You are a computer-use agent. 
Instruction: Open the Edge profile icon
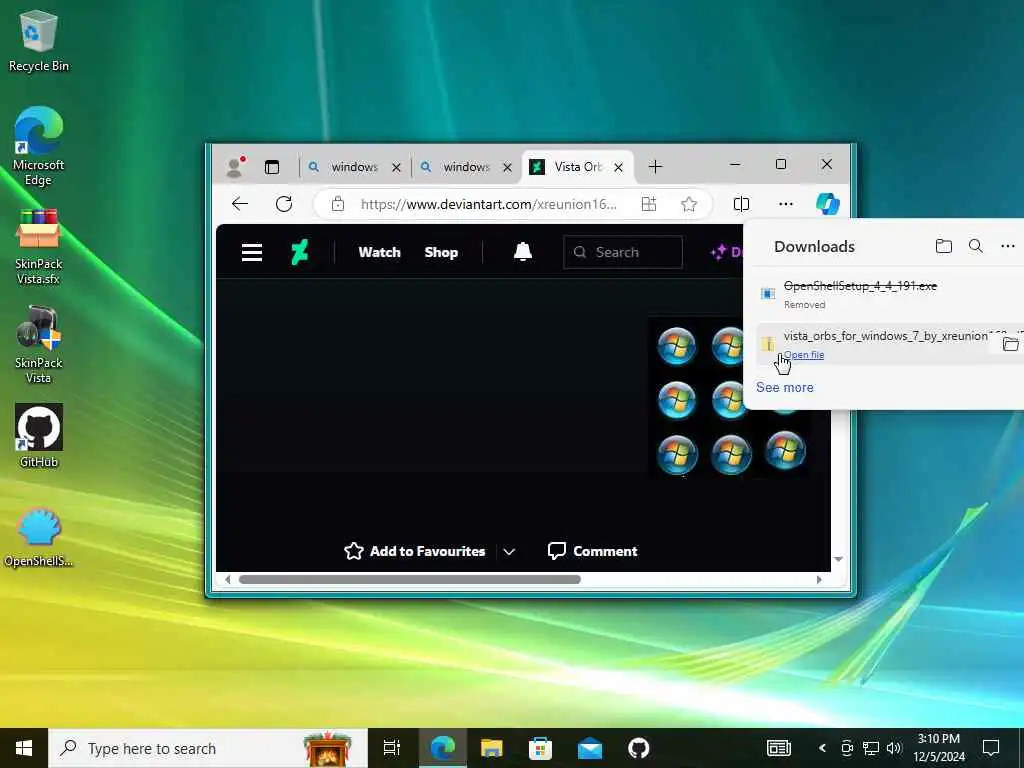tap(234, 167)
